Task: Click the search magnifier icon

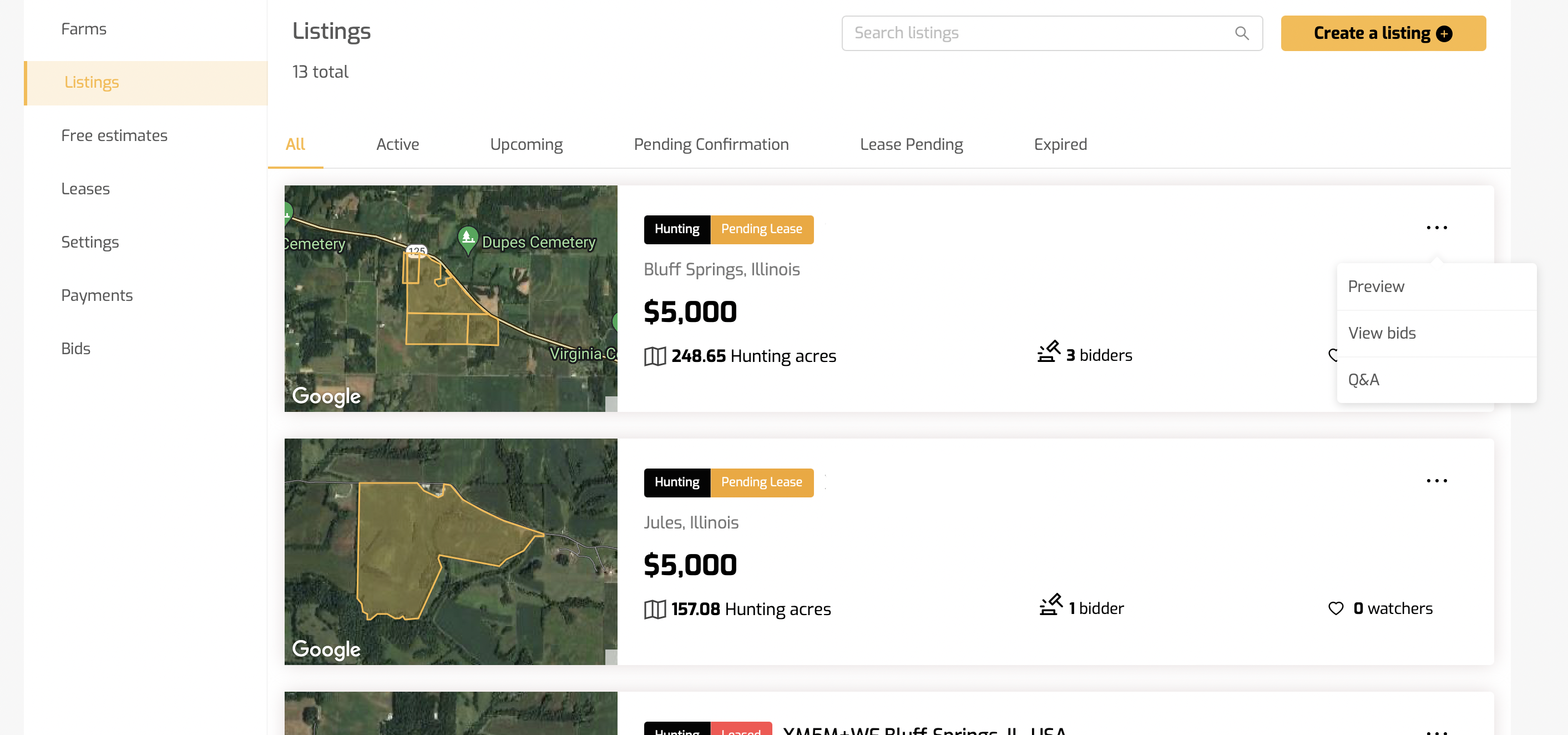Action: pos(1241,33)
